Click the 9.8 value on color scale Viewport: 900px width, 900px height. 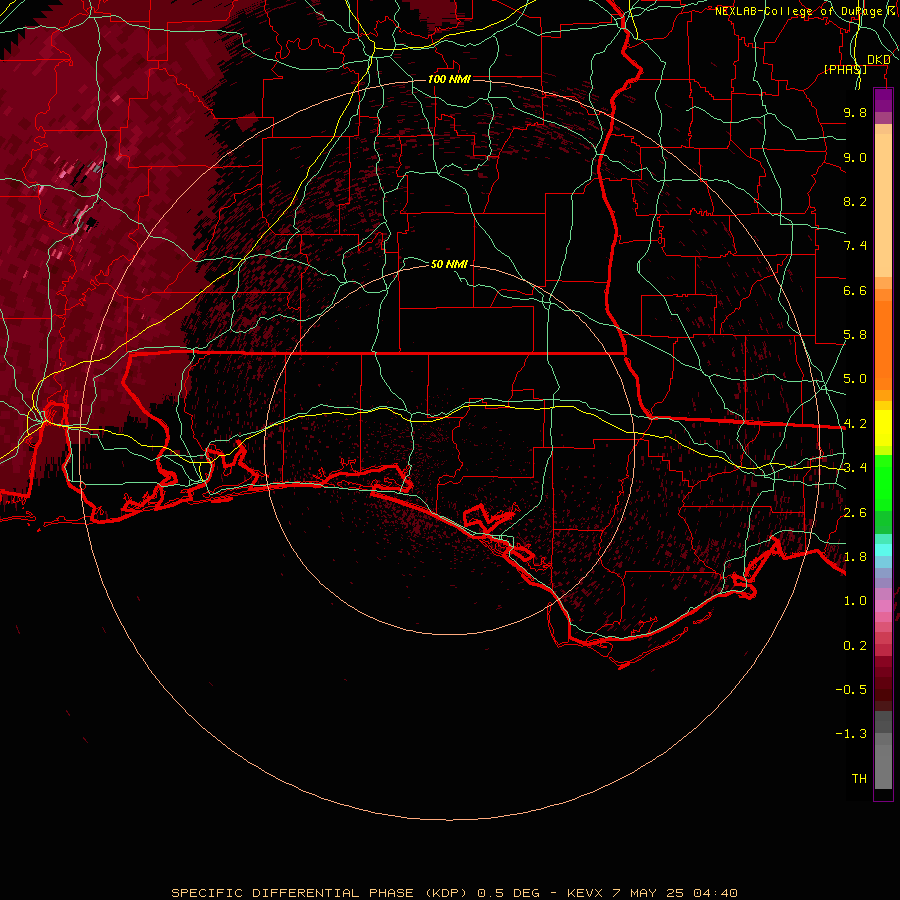pyautogui.click(x=855, y=112)
